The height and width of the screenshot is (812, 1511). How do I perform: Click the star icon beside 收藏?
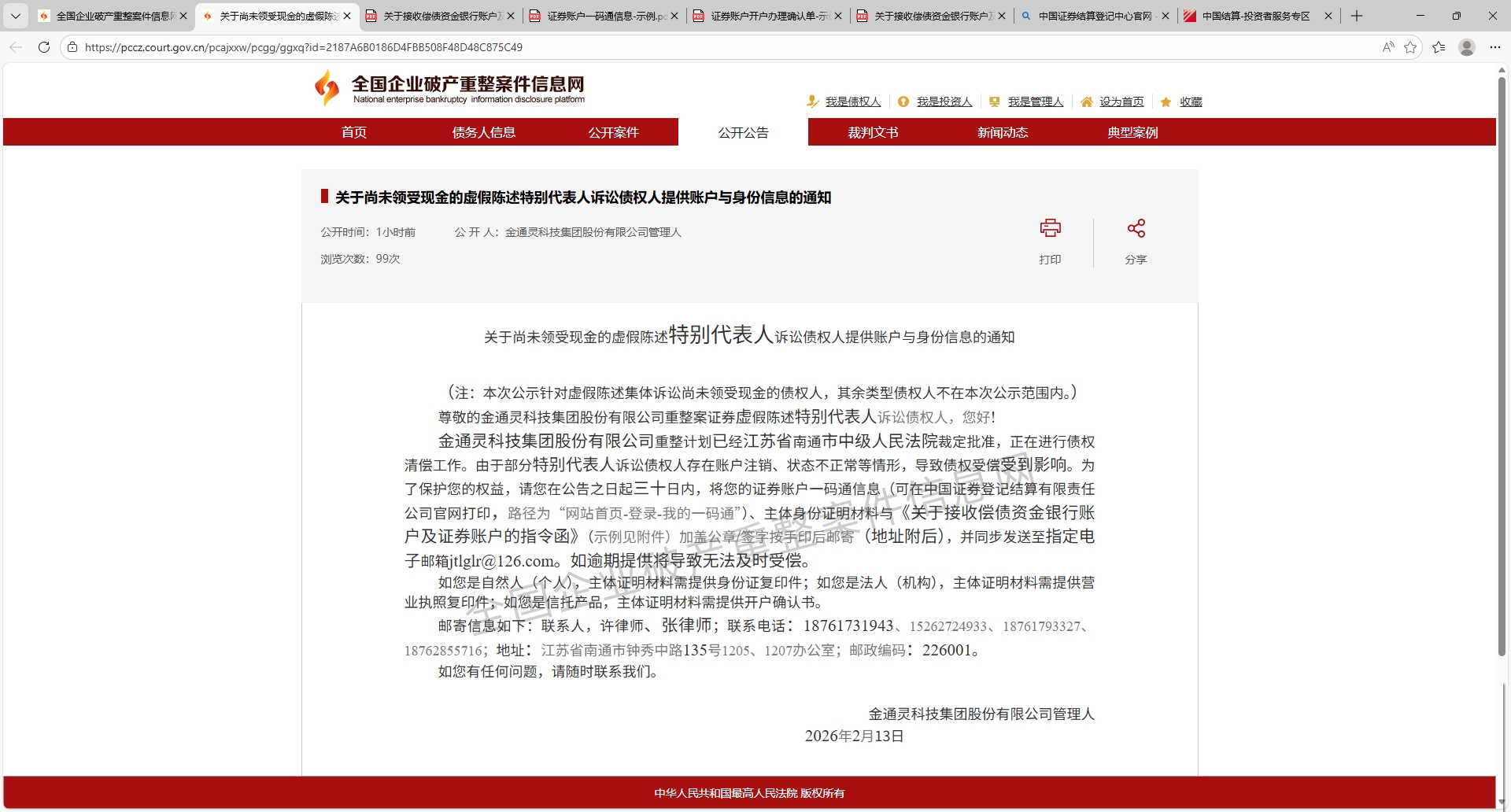coord(1166,101)
